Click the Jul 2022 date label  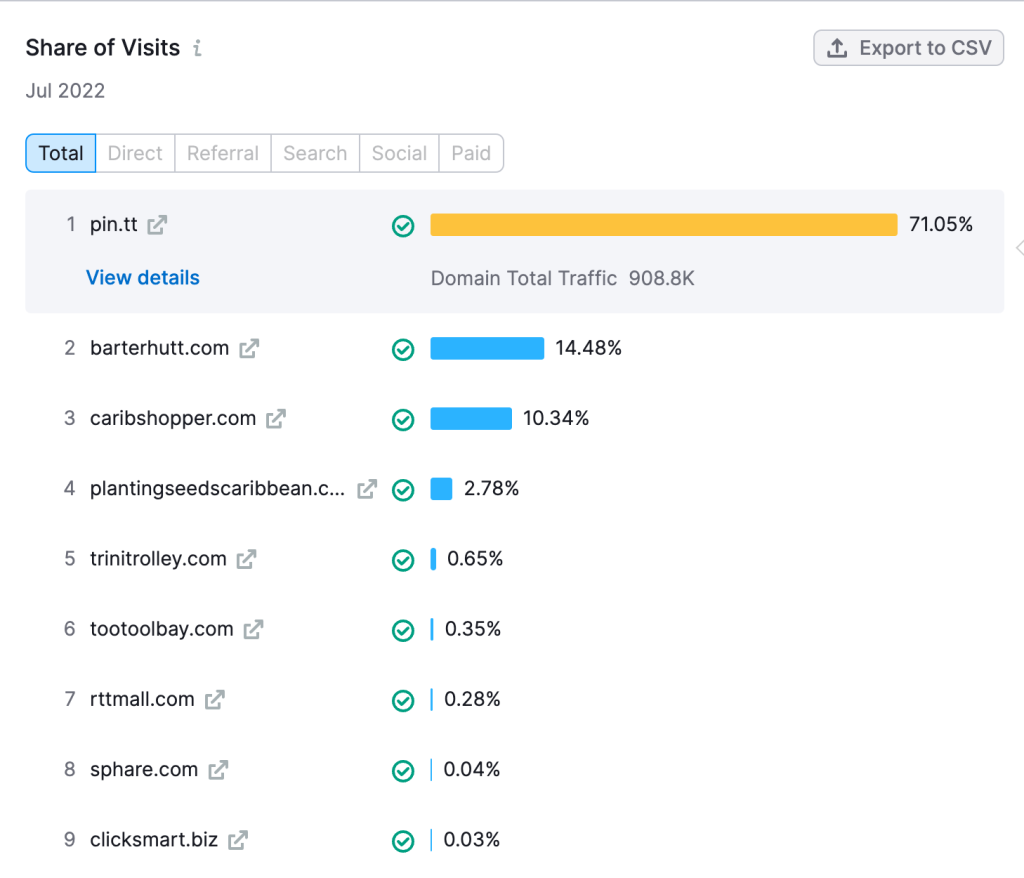pyautogui.click(x=65, y=90)
